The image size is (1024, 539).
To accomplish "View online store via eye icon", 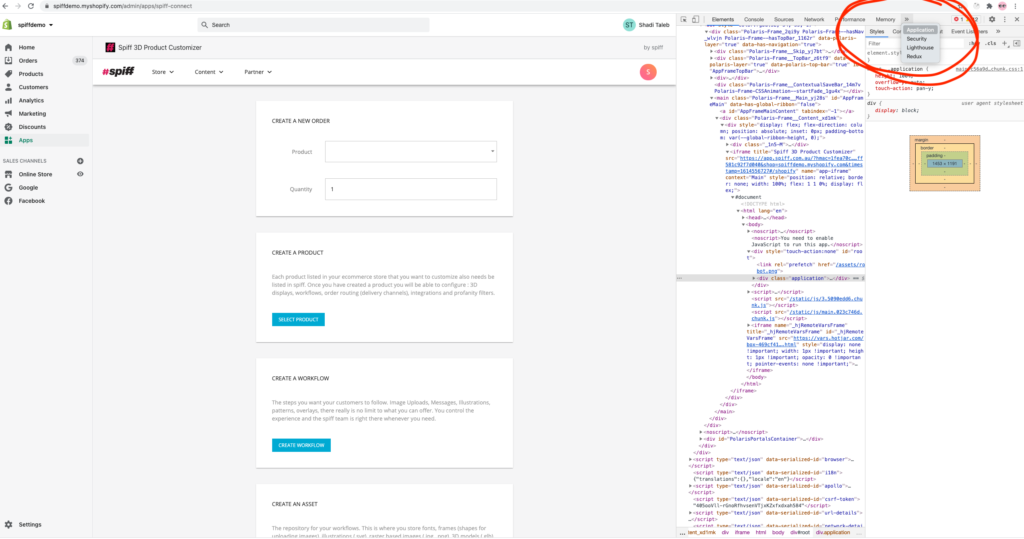I will pos(80,174).
